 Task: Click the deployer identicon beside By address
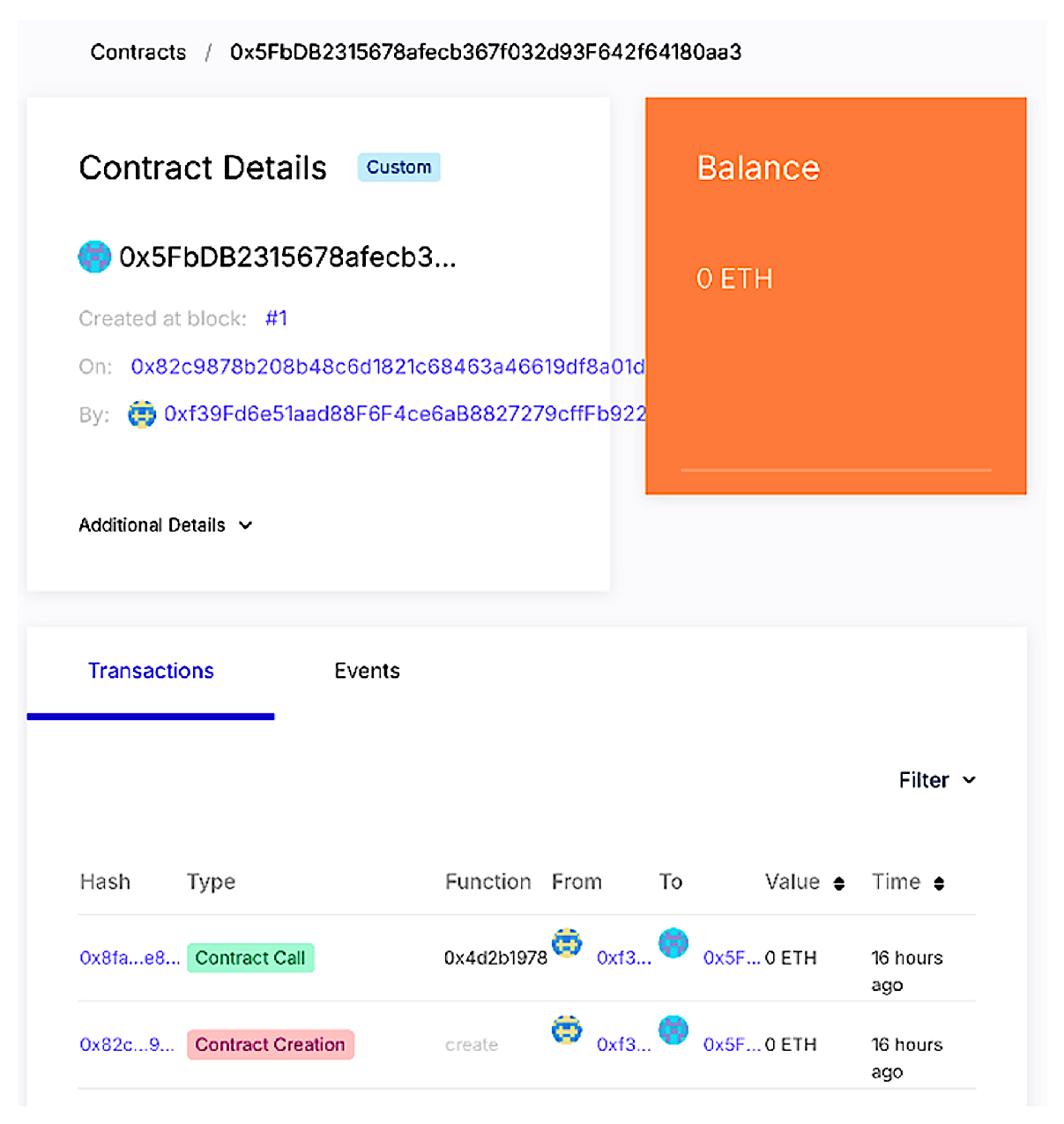141,413
